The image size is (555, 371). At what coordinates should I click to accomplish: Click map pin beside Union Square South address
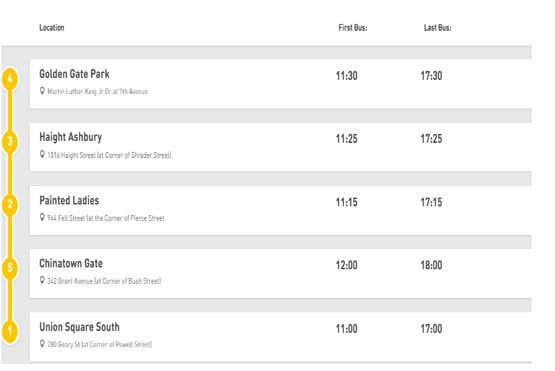coord(42,344)
